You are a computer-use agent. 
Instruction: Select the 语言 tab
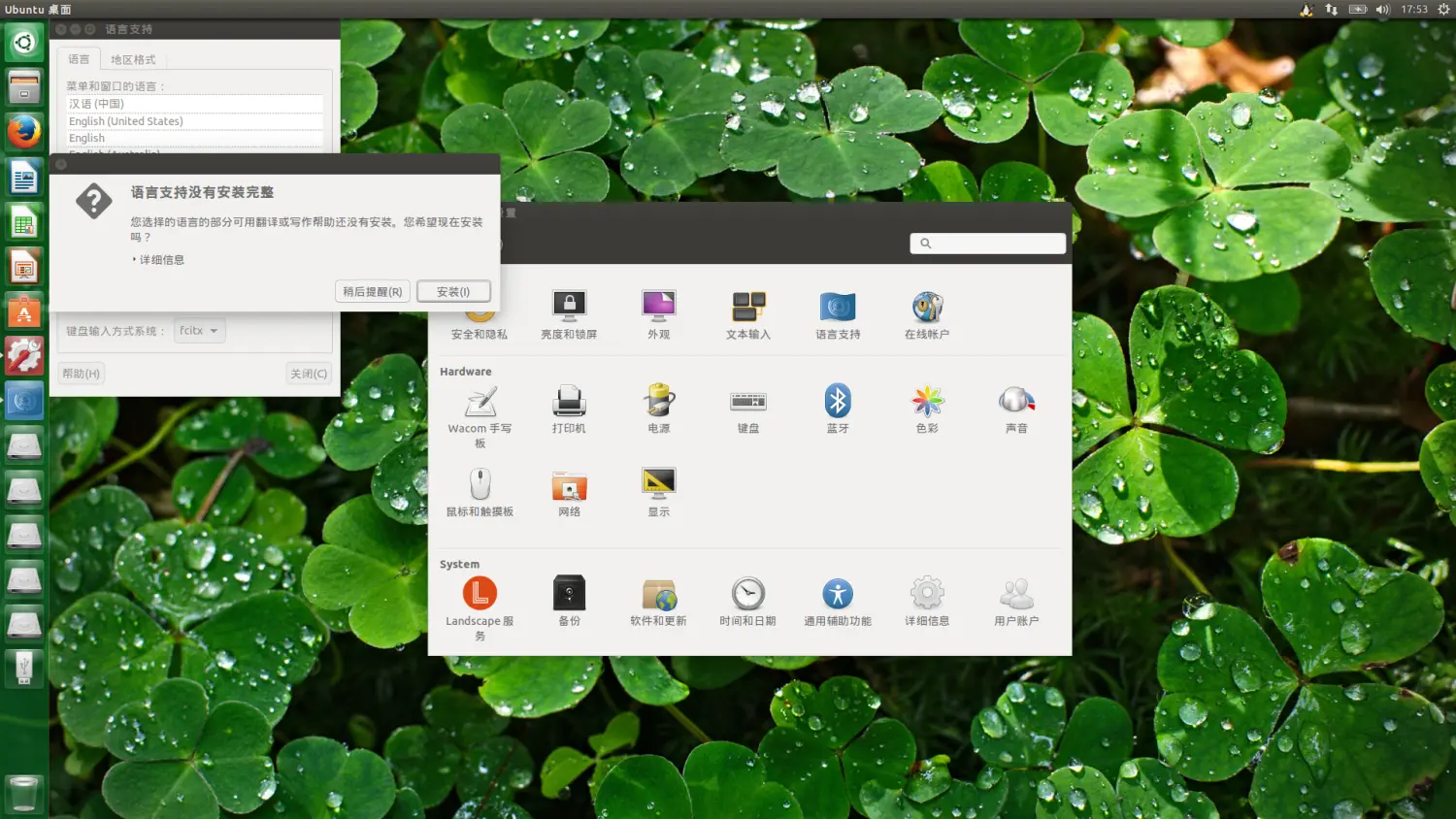[79, 60]
